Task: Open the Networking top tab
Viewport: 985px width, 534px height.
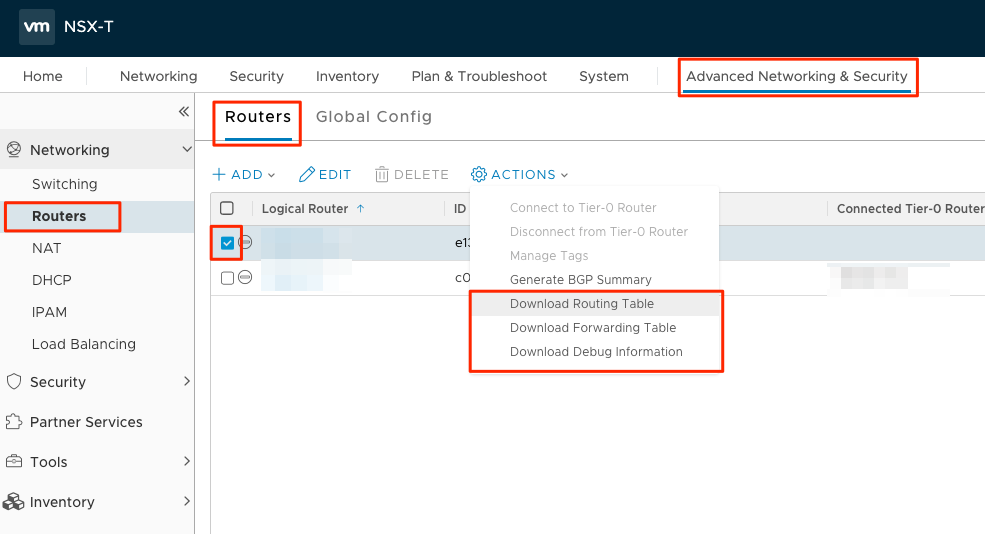Action: tap(158, 76)
